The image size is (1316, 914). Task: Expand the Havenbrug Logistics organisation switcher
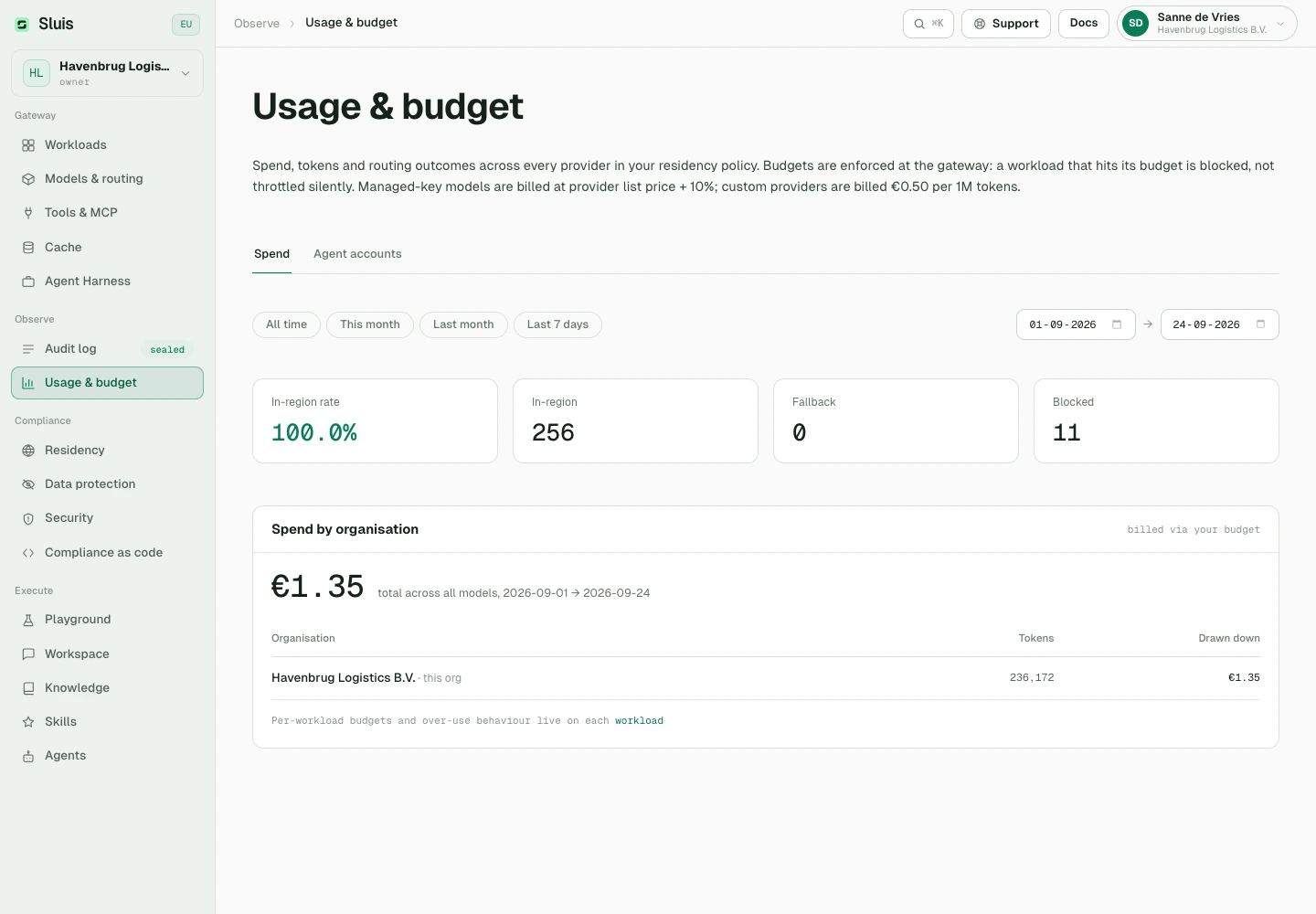107,73
